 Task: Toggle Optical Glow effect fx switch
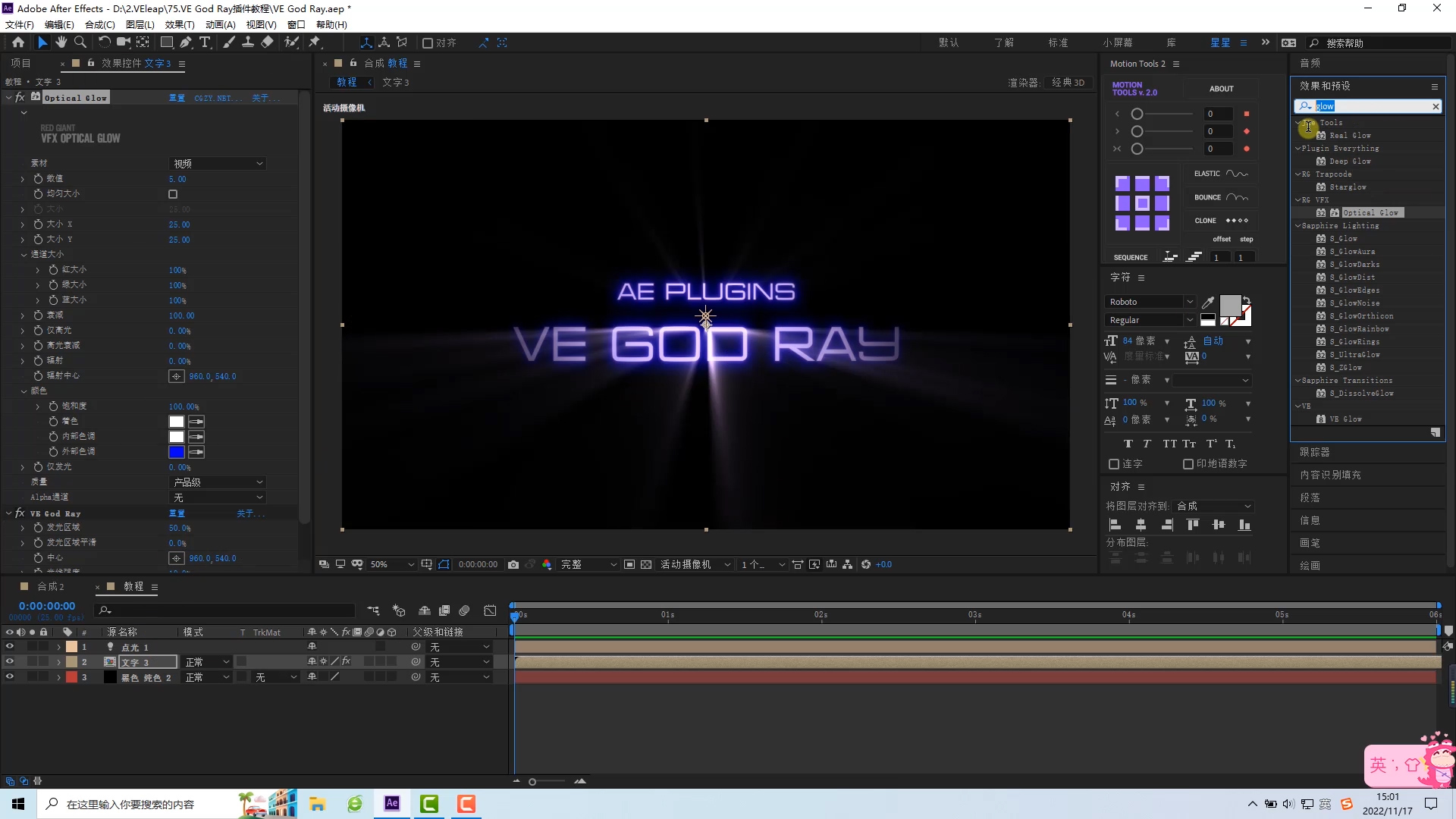[x=20, y=97]
